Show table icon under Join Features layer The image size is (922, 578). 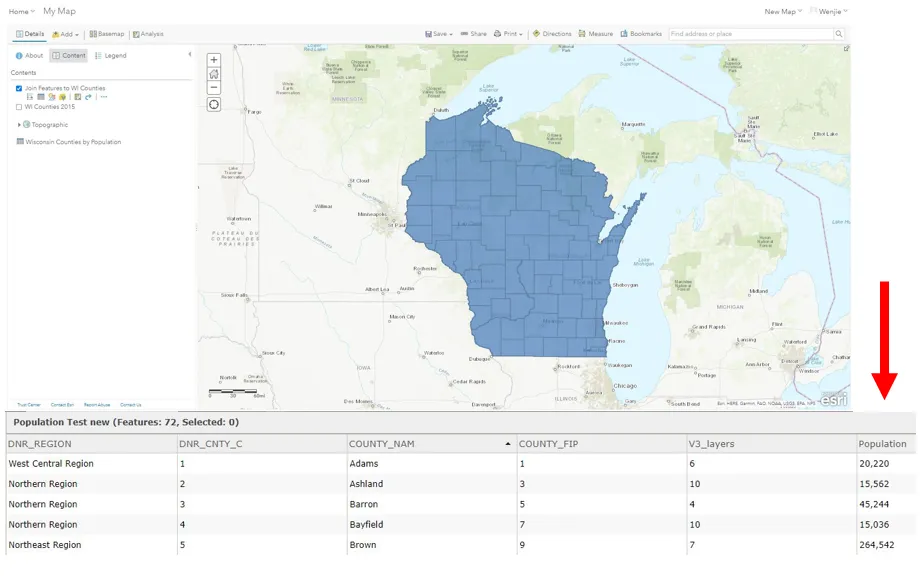[x=40, y=97]
